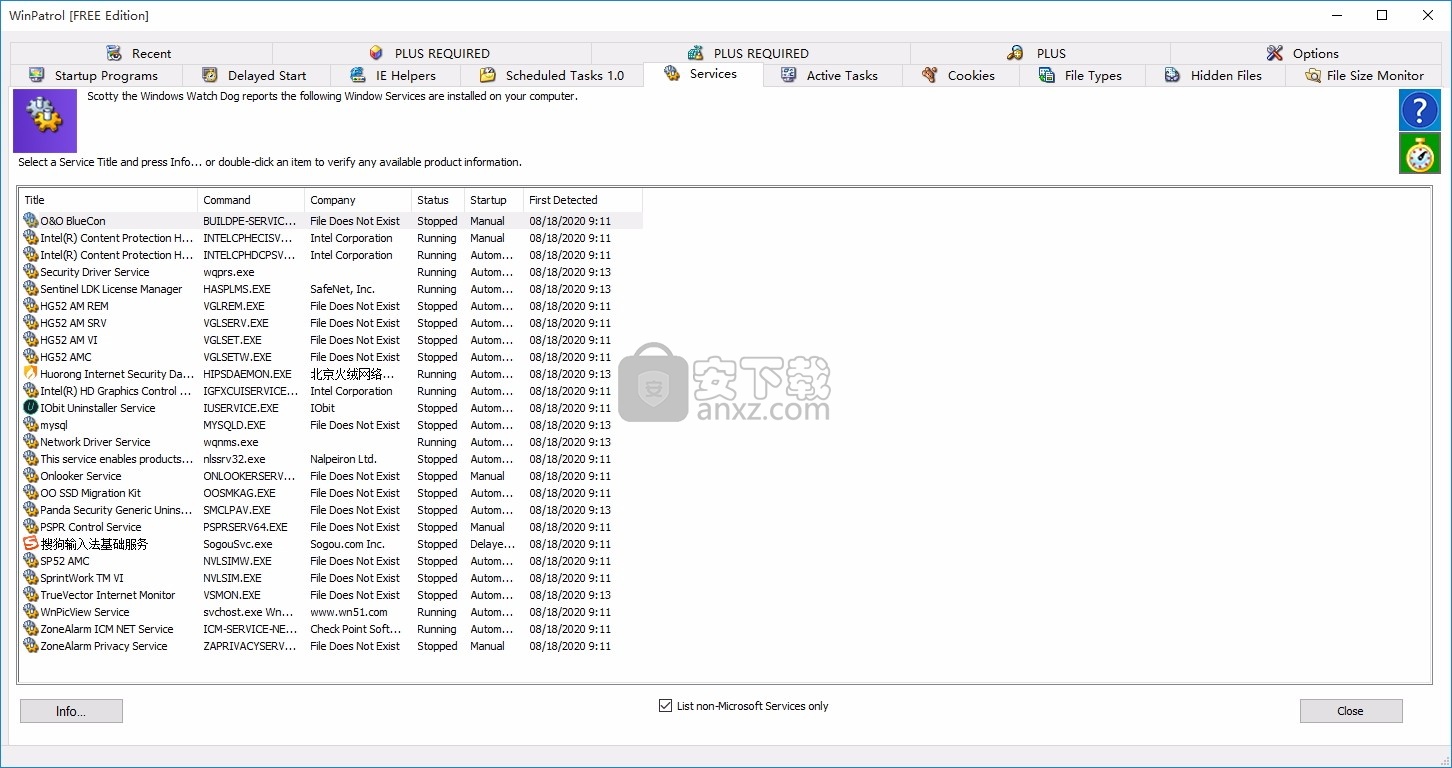The width and height of the screenshot is (1452, 768).
Task: Click the Delayed Start tab icon
Action: pyautogui.click(x=210, y=75)
